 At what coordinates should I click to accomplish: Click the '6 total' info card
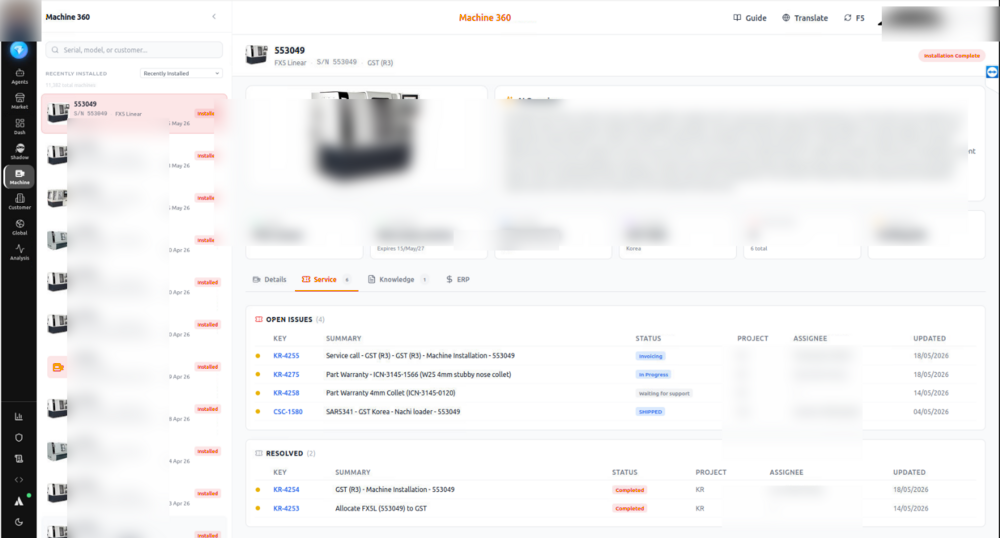pos(802,235)
